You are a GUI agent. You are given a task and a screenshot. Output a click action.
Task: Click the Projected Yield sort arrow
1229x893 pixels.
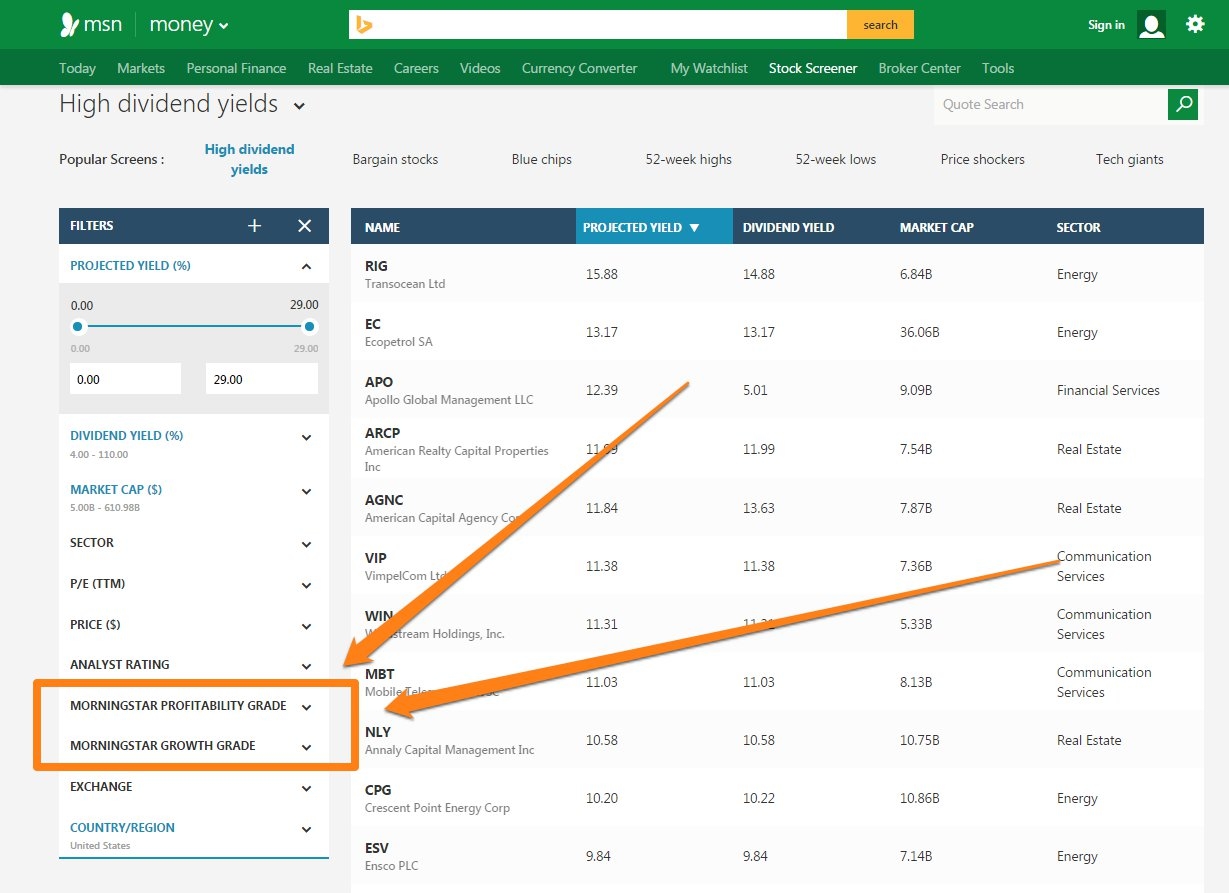click(x=695, y=228)
